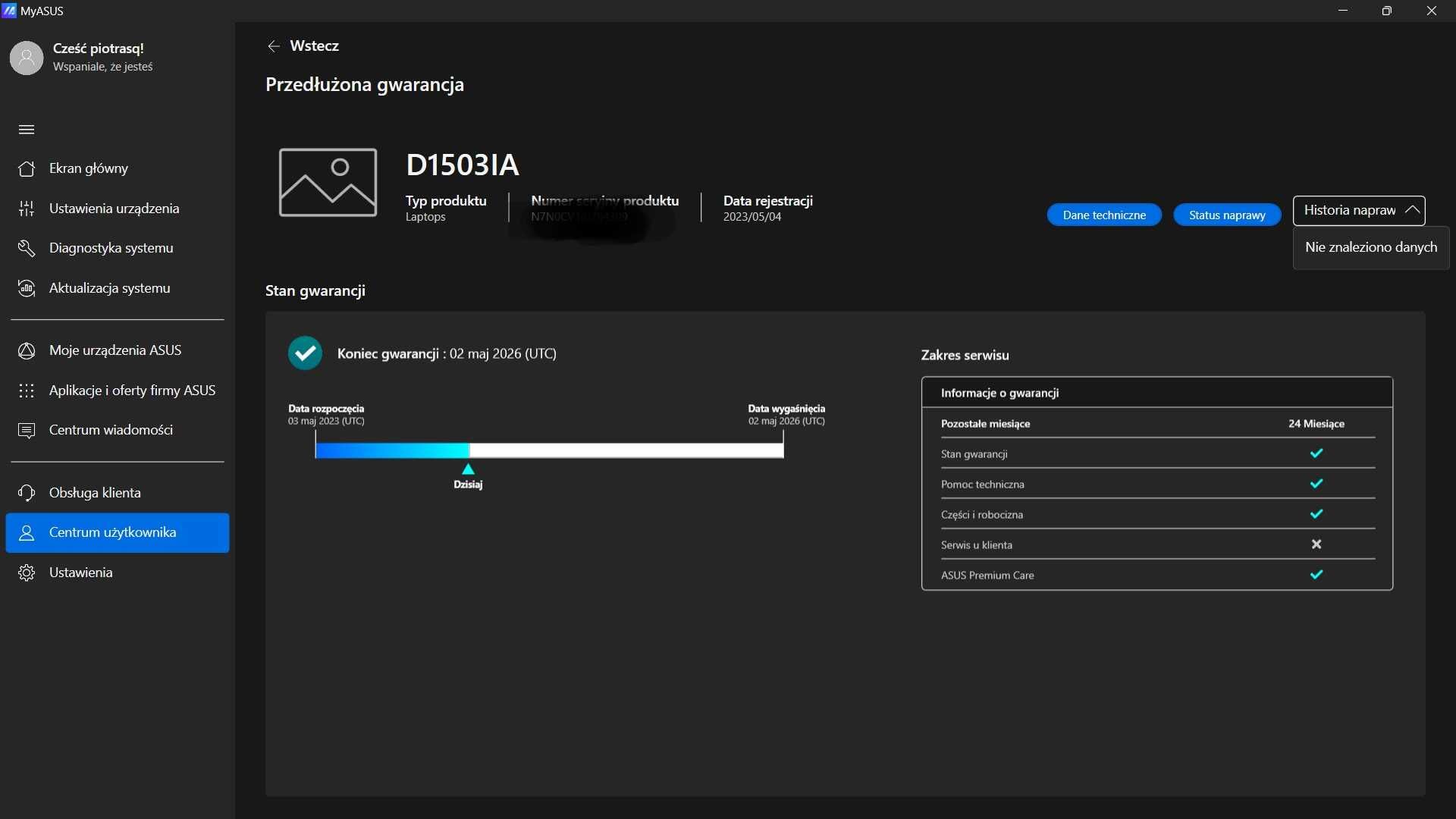Click the Historia napraw chevron arrow
The width and height of the screenshot is (1456, 819).
[x=1412, y=210]
